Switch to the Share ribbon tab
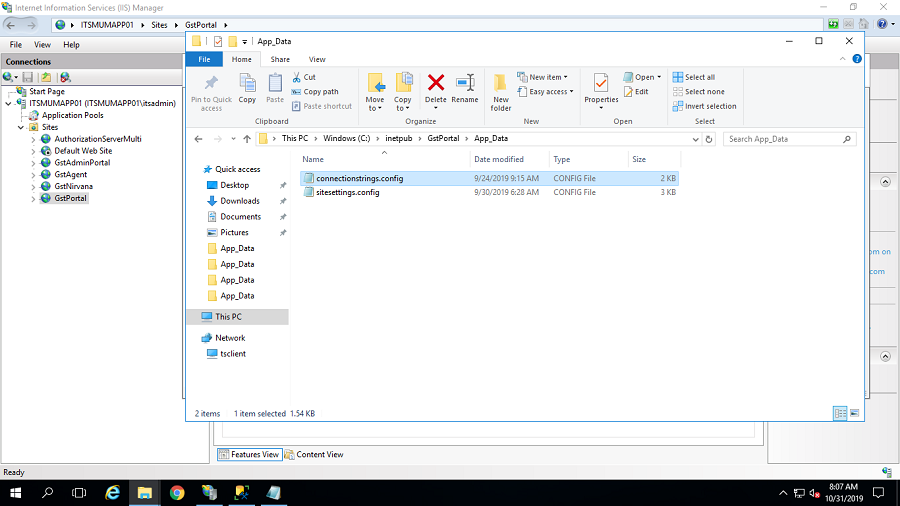Screen dimensions: 900x506 tap(280, 59)
